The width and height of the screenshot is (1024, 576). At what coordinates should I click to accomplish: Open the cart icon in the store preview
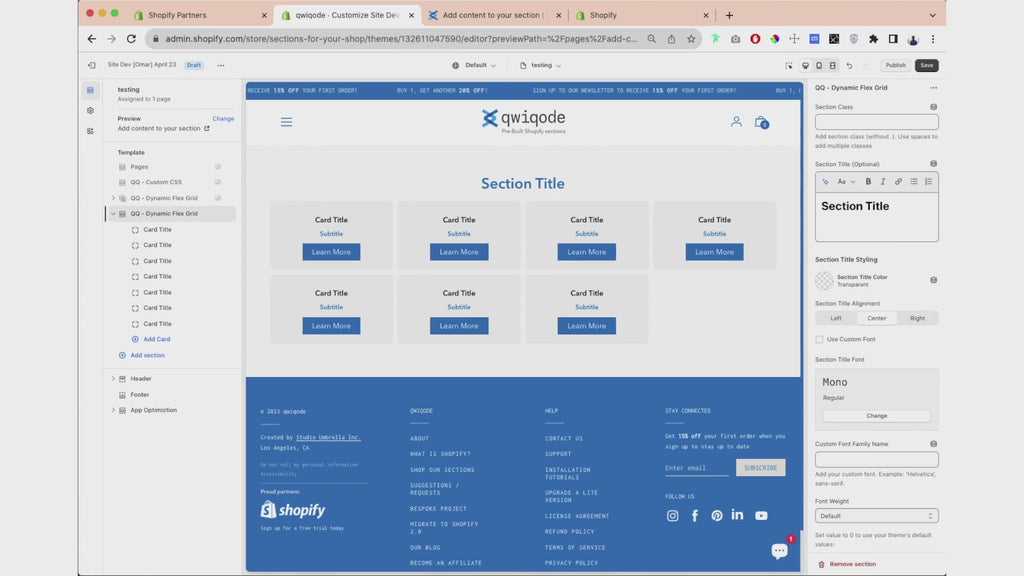(761, 122)
